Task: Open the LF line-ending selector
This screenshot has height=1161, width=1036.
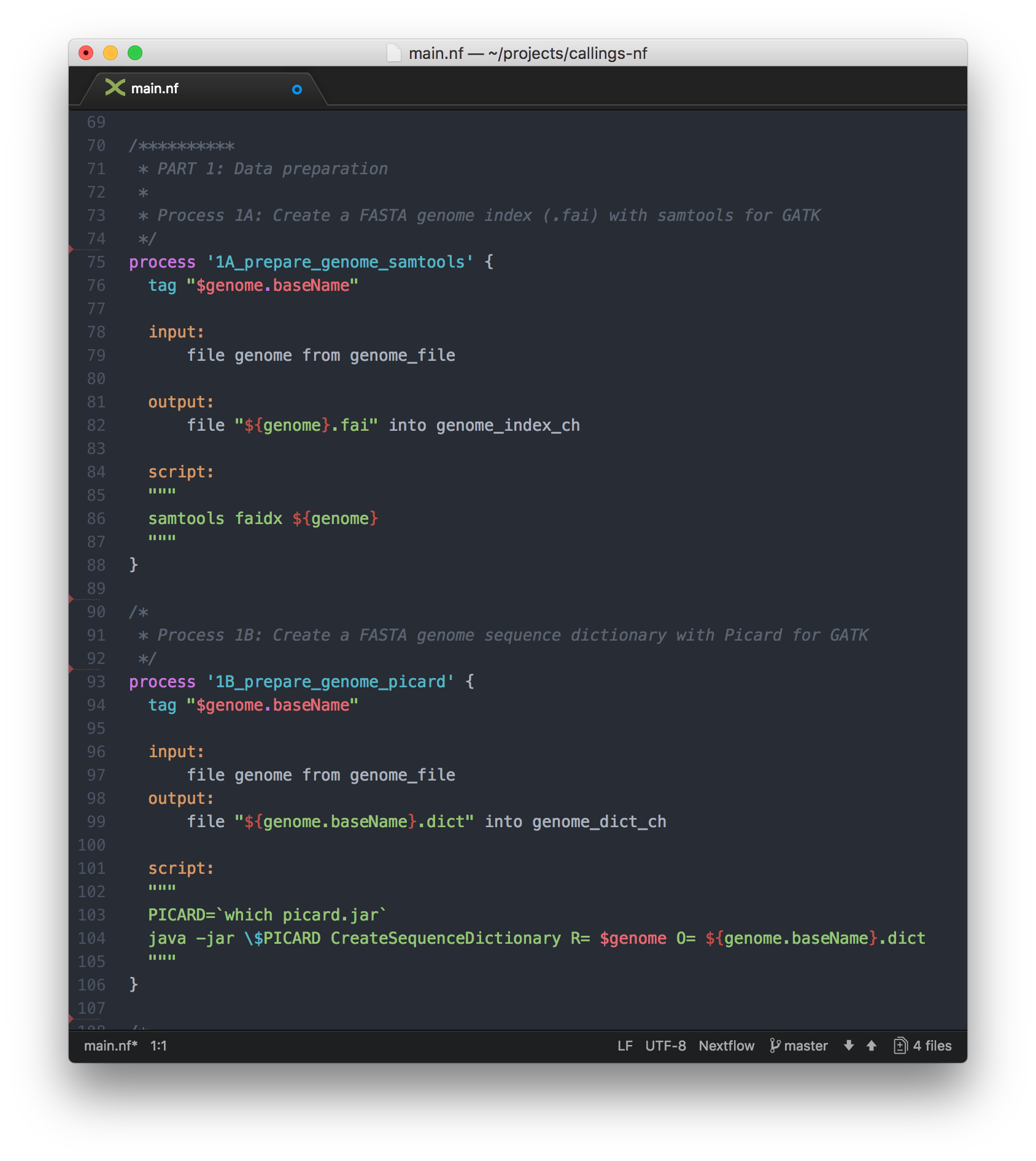Action: click(625, 1046)
